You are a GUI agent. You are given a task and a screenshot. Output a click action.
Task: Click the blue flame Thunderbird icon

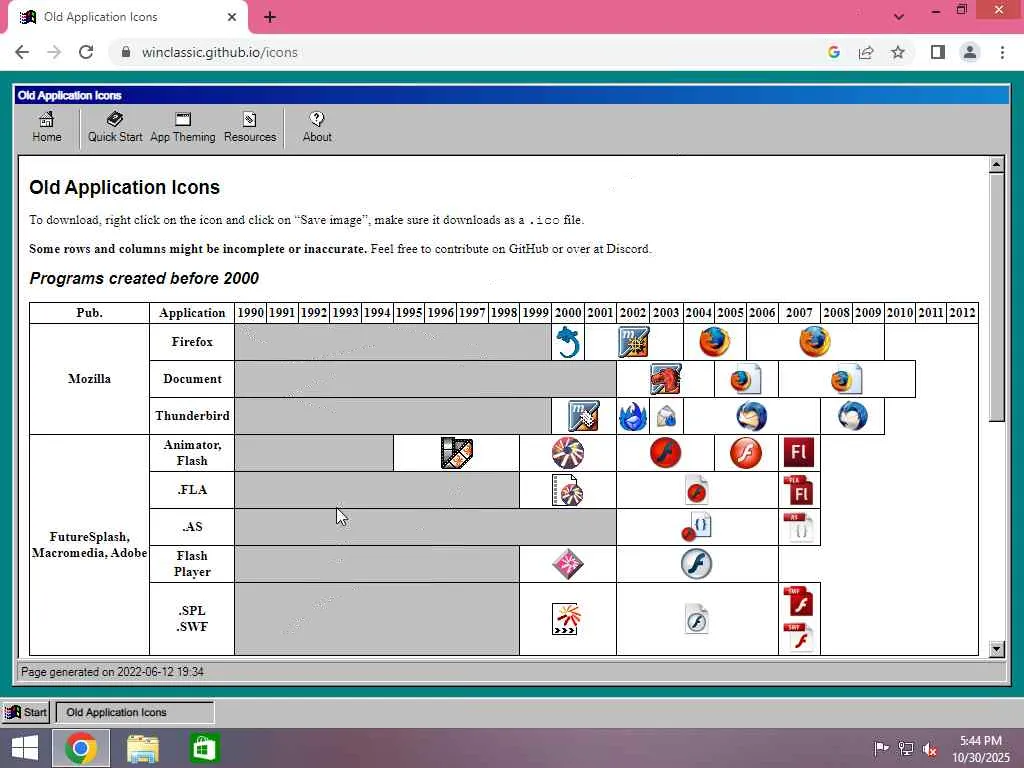click(633, 417)
